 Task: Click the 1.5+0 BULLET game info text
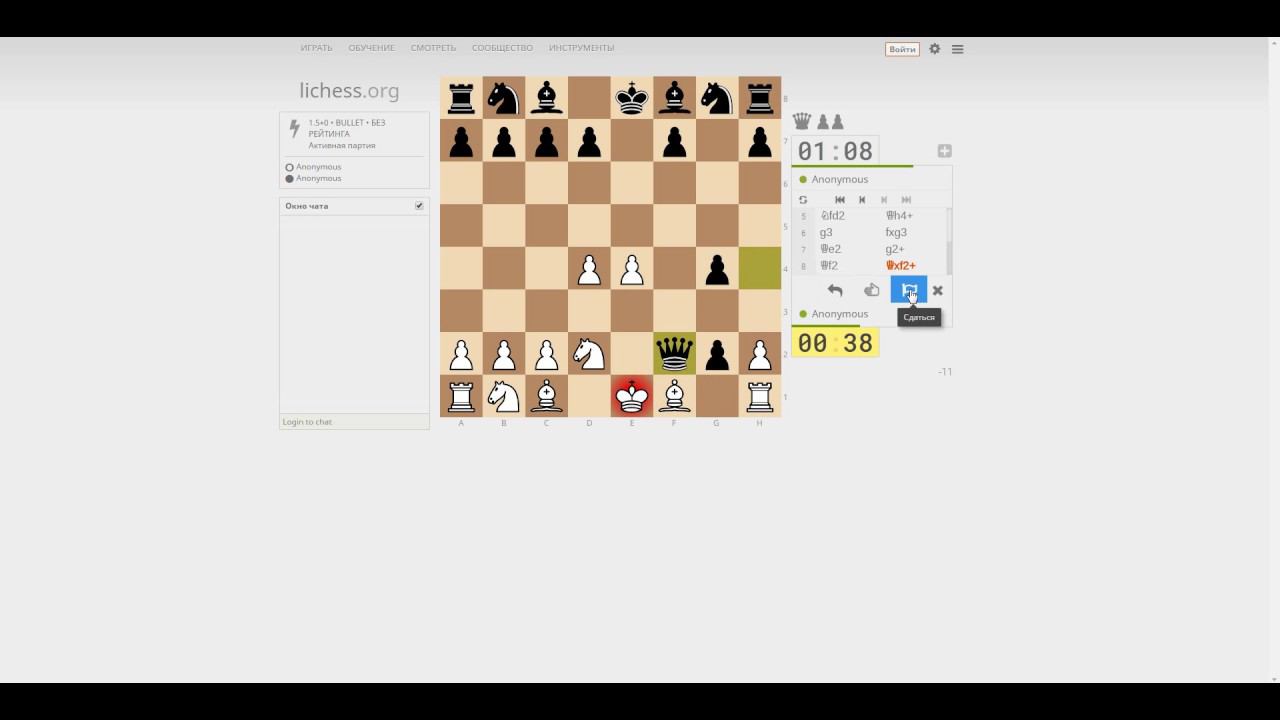[346, 128]
